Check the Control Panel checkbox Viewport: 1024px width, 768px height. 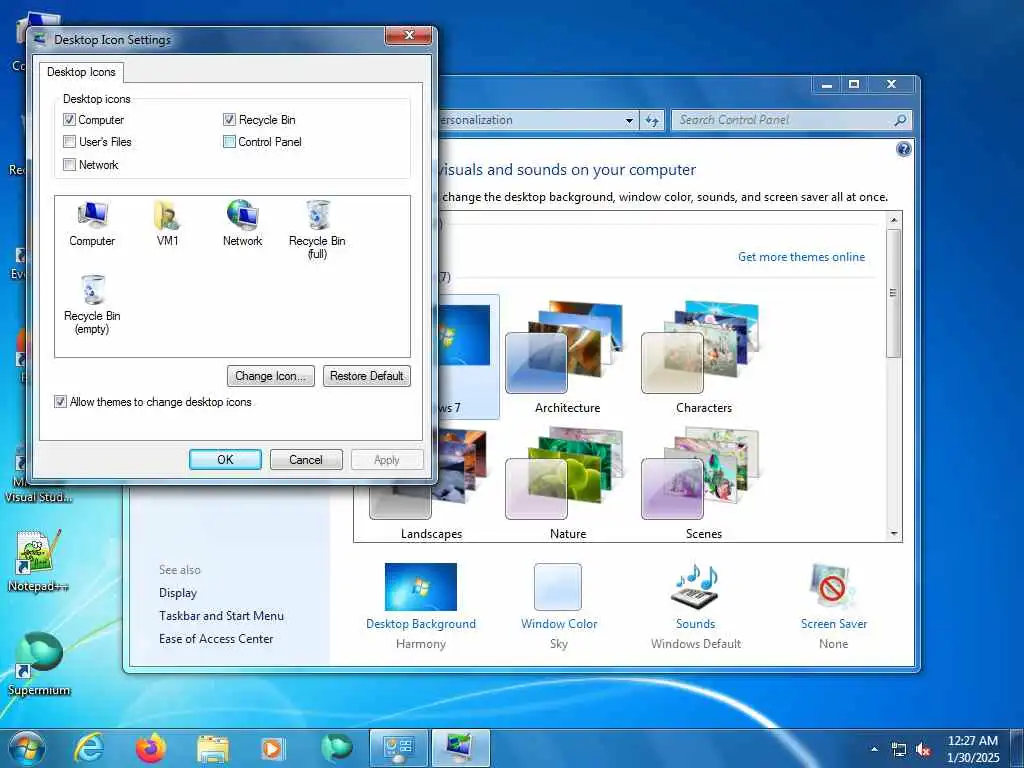coord(229,142)
